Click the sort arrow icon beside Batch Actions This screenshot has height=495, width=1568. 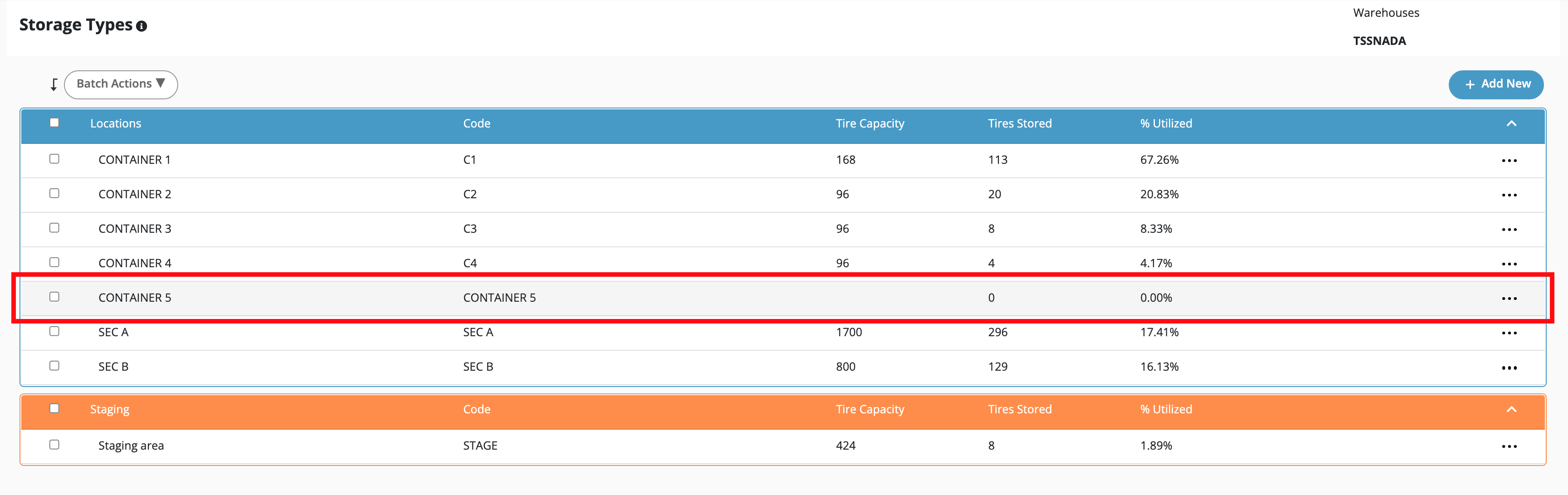54,85
